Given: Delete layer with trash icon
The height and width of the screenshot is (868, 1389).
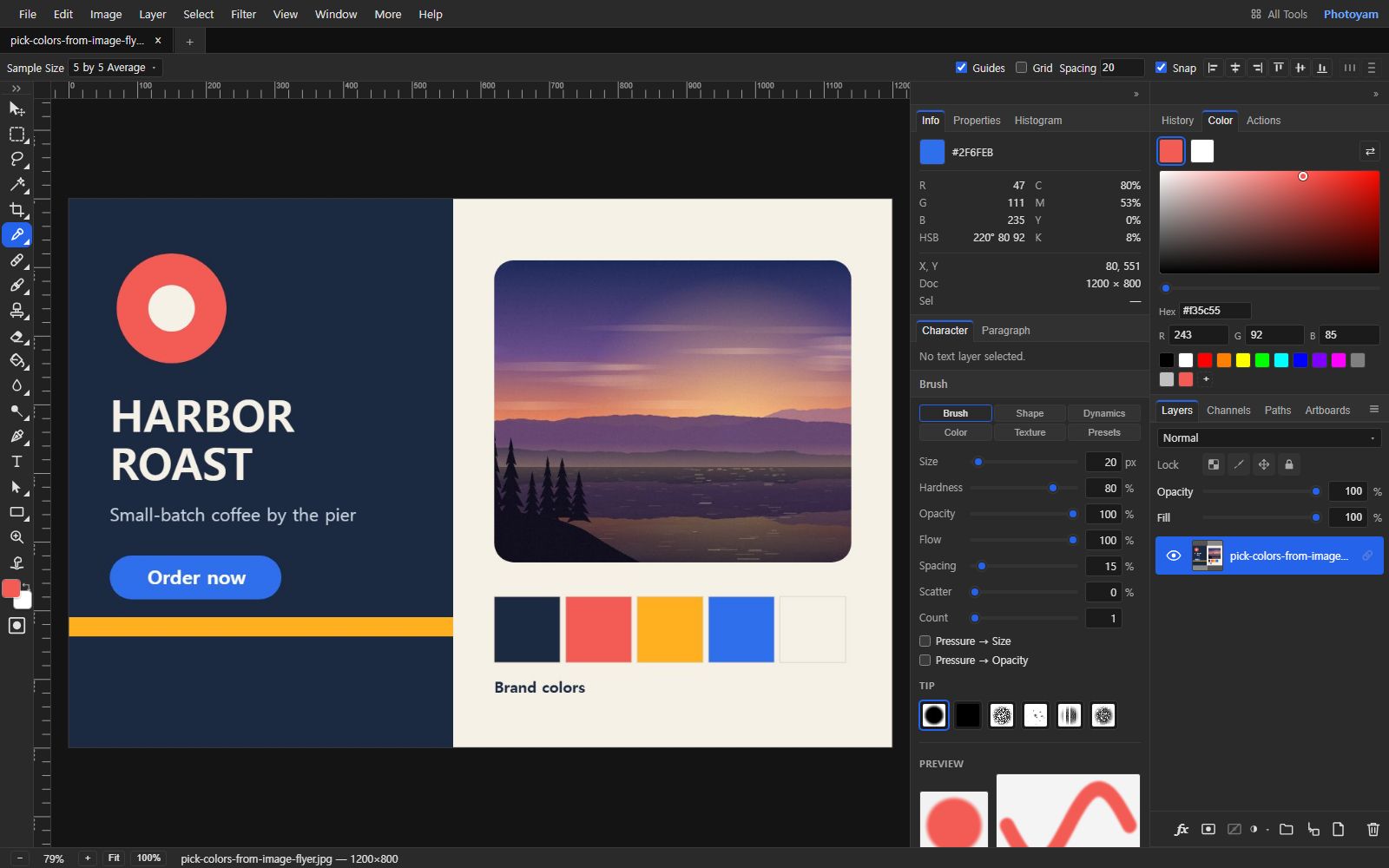Looking at the screenshot, I should click(x=1373, y=829).
